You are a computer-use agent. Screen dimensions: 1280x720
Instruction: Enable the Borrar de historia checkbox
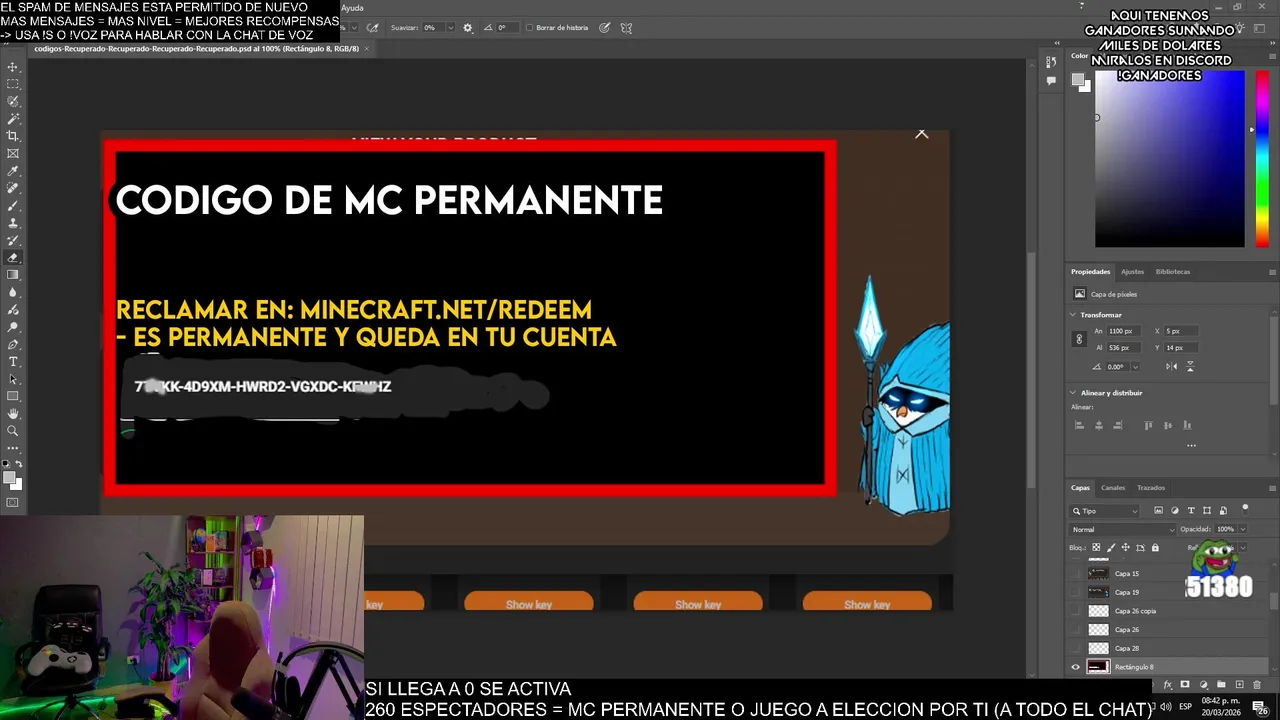pyautogui.click(x=530, y=28)
